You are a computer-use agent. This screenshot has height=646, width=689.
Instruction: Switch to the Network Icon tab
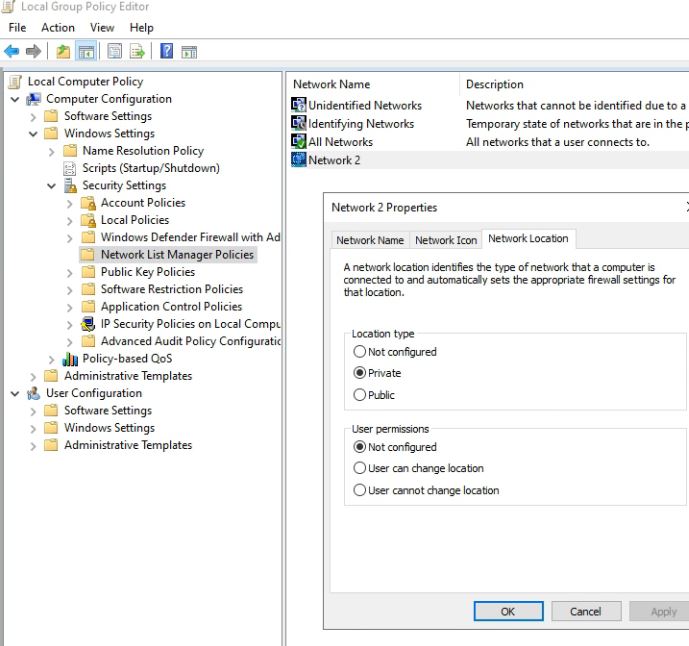point(446,240)
